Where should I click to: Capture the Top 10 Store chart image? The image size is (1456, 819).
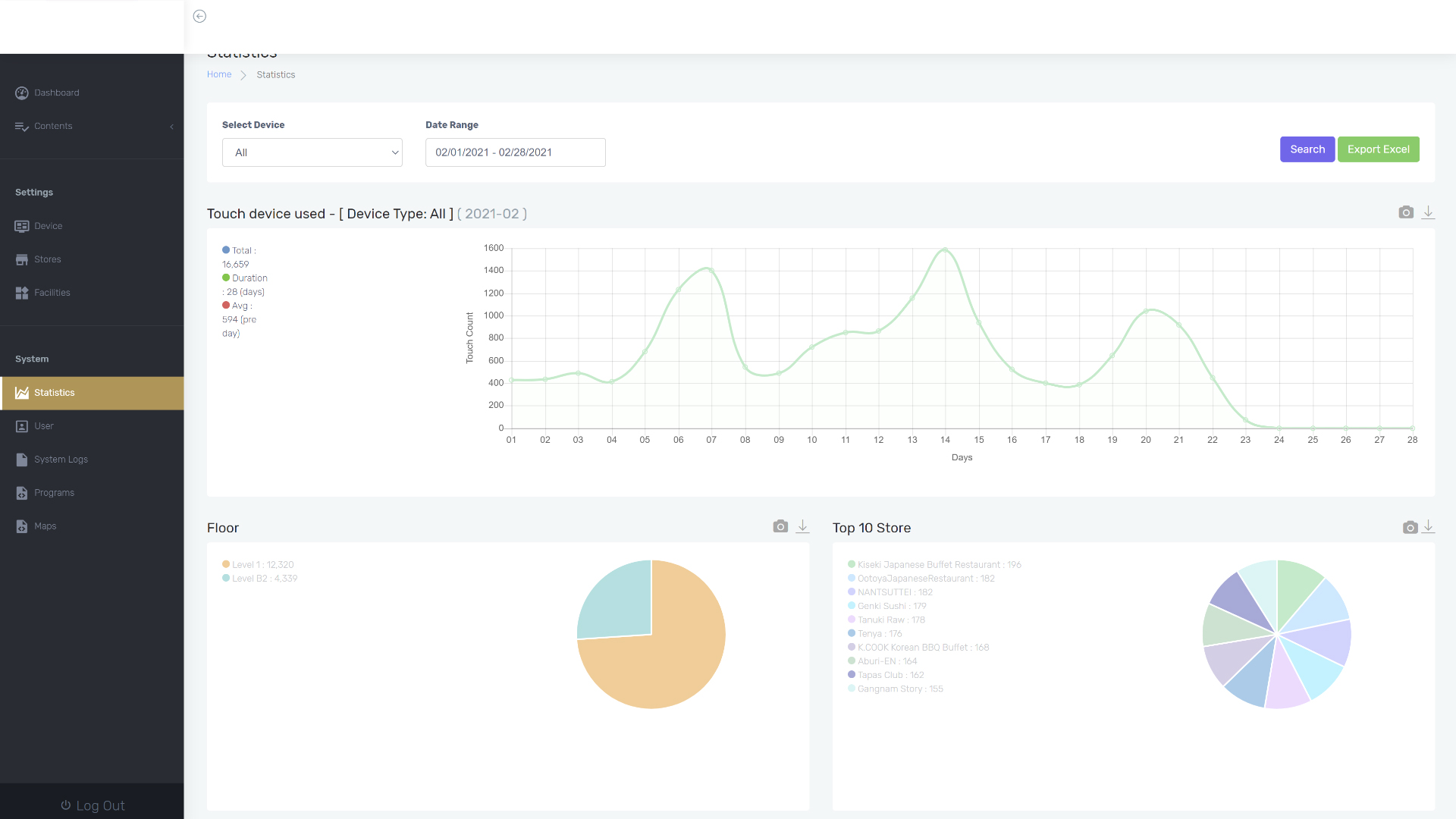(1410, 527)
